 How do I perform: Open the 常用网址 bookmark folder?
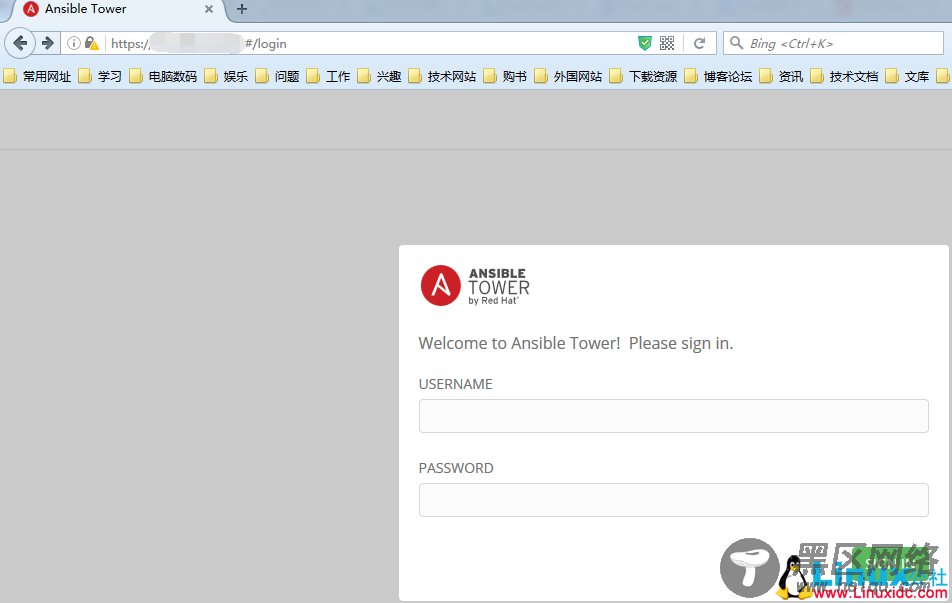38,76
